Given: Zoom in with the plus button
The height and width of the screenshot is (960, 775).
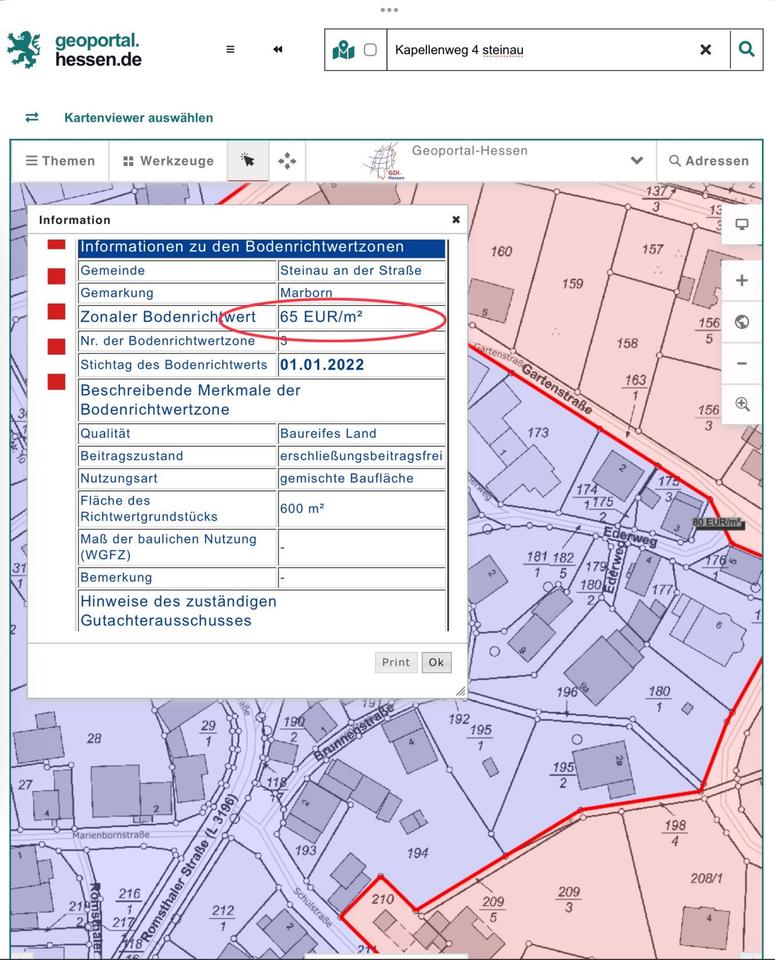Looking at the screenshot, I should click(x=742, y=281).
